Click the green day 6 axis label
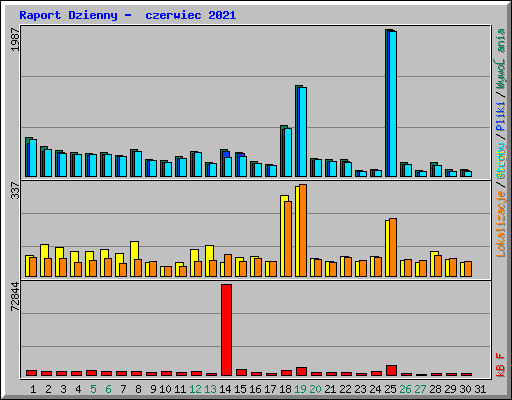The height and width of the screenshot is (400, 512). [x=108, y=389]
